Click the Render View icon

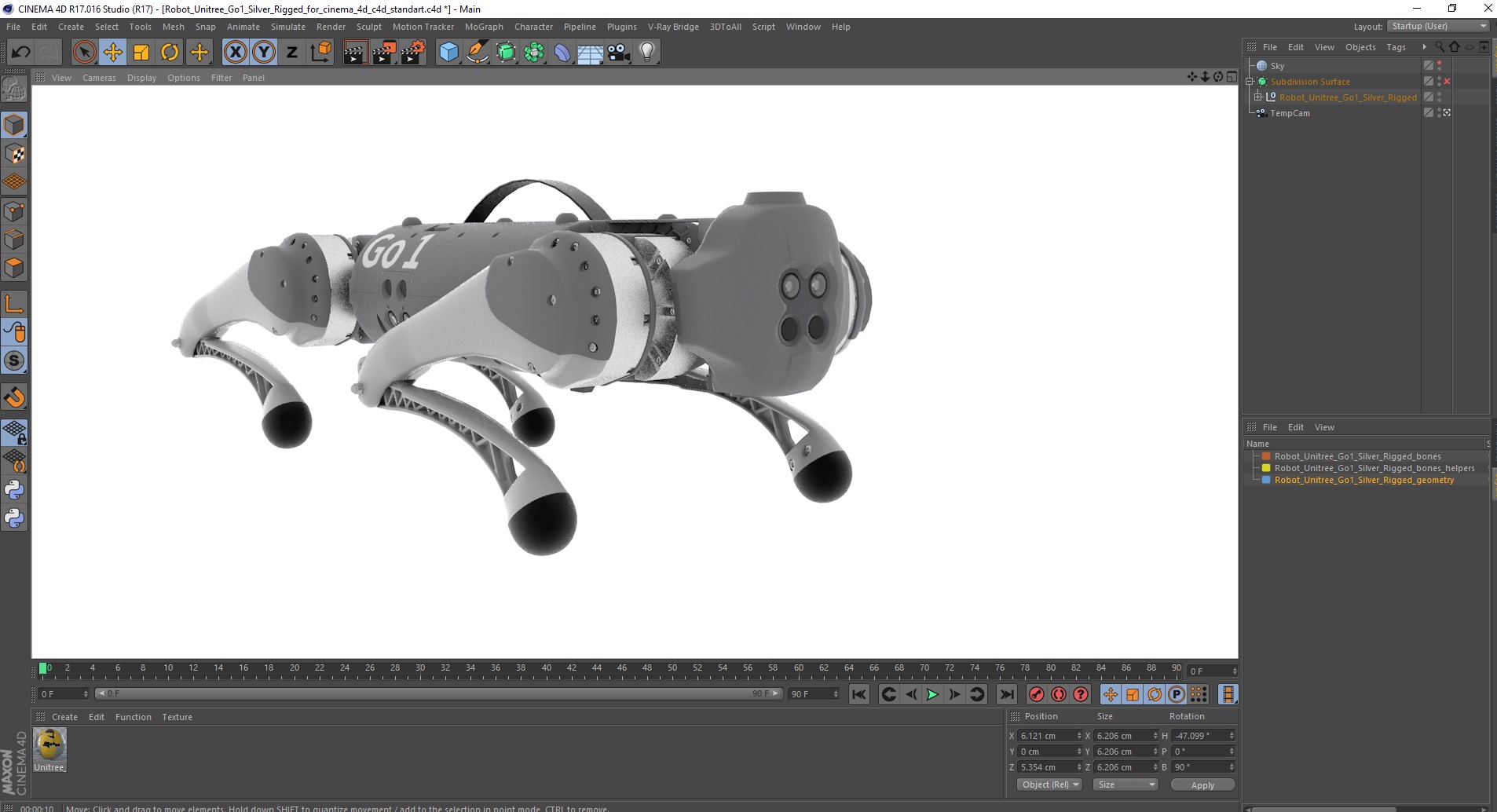(355, 53)
